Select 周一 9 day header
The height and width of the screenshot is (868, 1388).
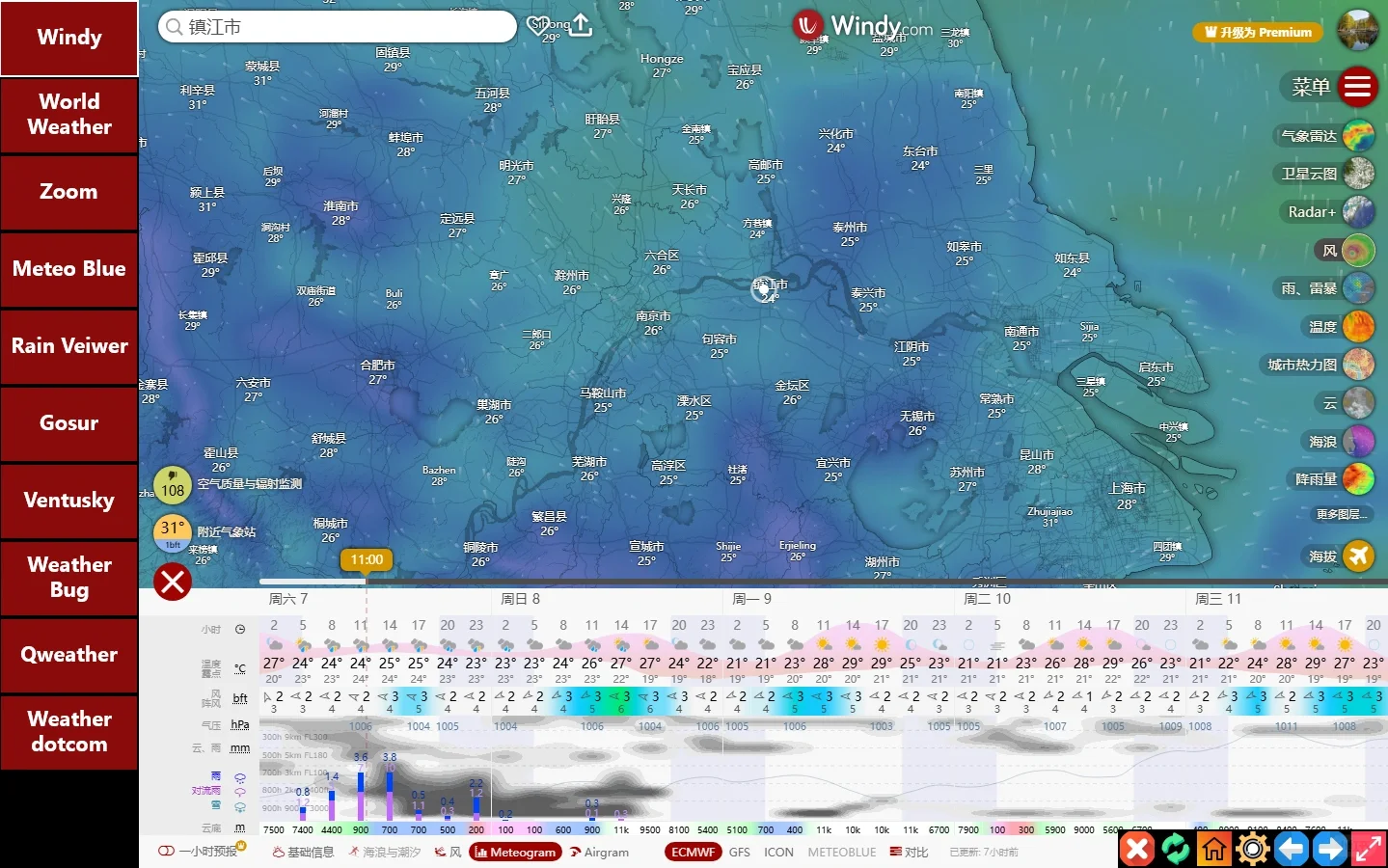(752, 599)
